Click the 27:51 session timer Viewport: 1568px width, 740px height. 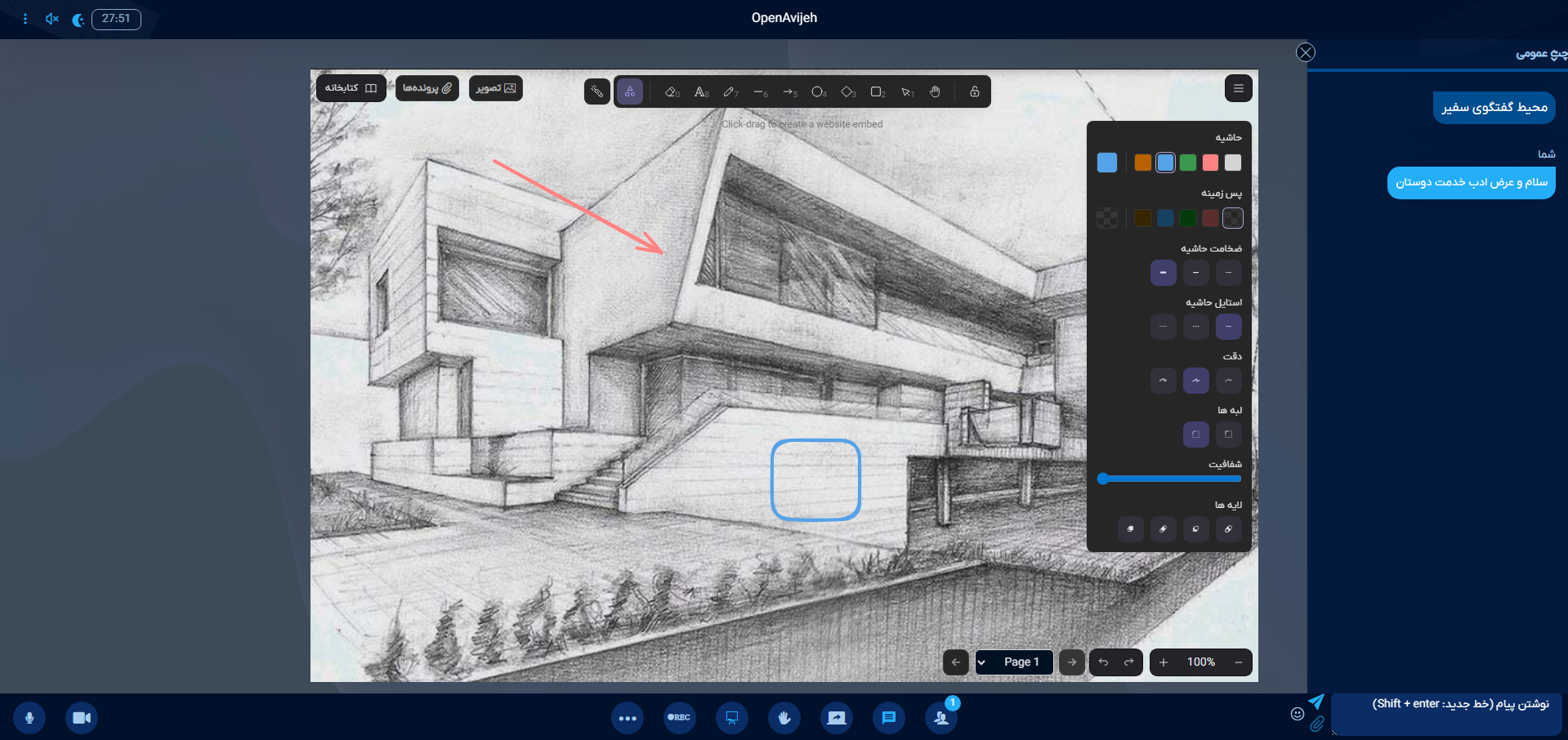point(116,19)
